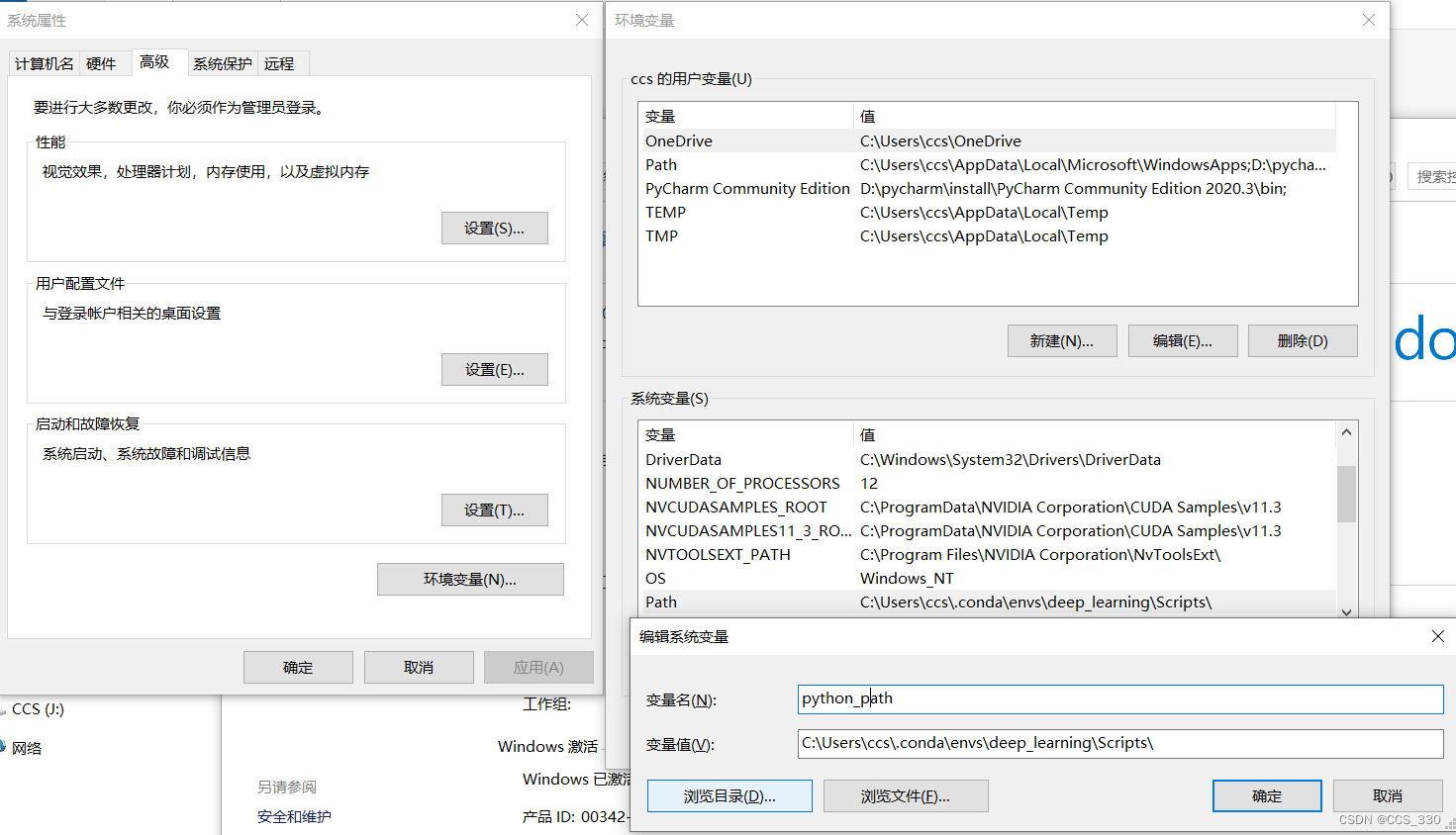Click user variables 变量 column header
The height and width of the screenshot is (835, 1456).
pyautogui.click(x=746, y=116)
